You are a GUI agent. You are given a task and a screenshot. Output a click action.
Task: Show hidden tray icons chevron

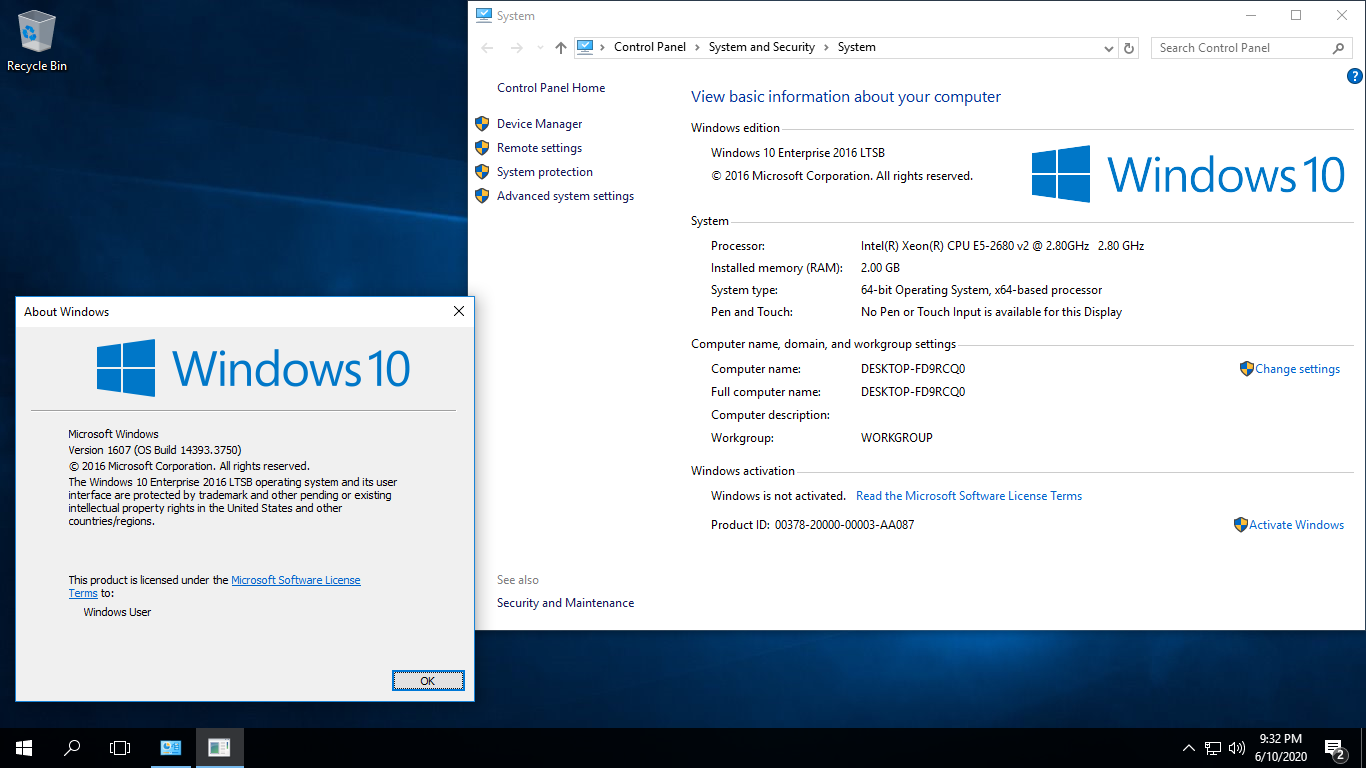(1188, 747)
